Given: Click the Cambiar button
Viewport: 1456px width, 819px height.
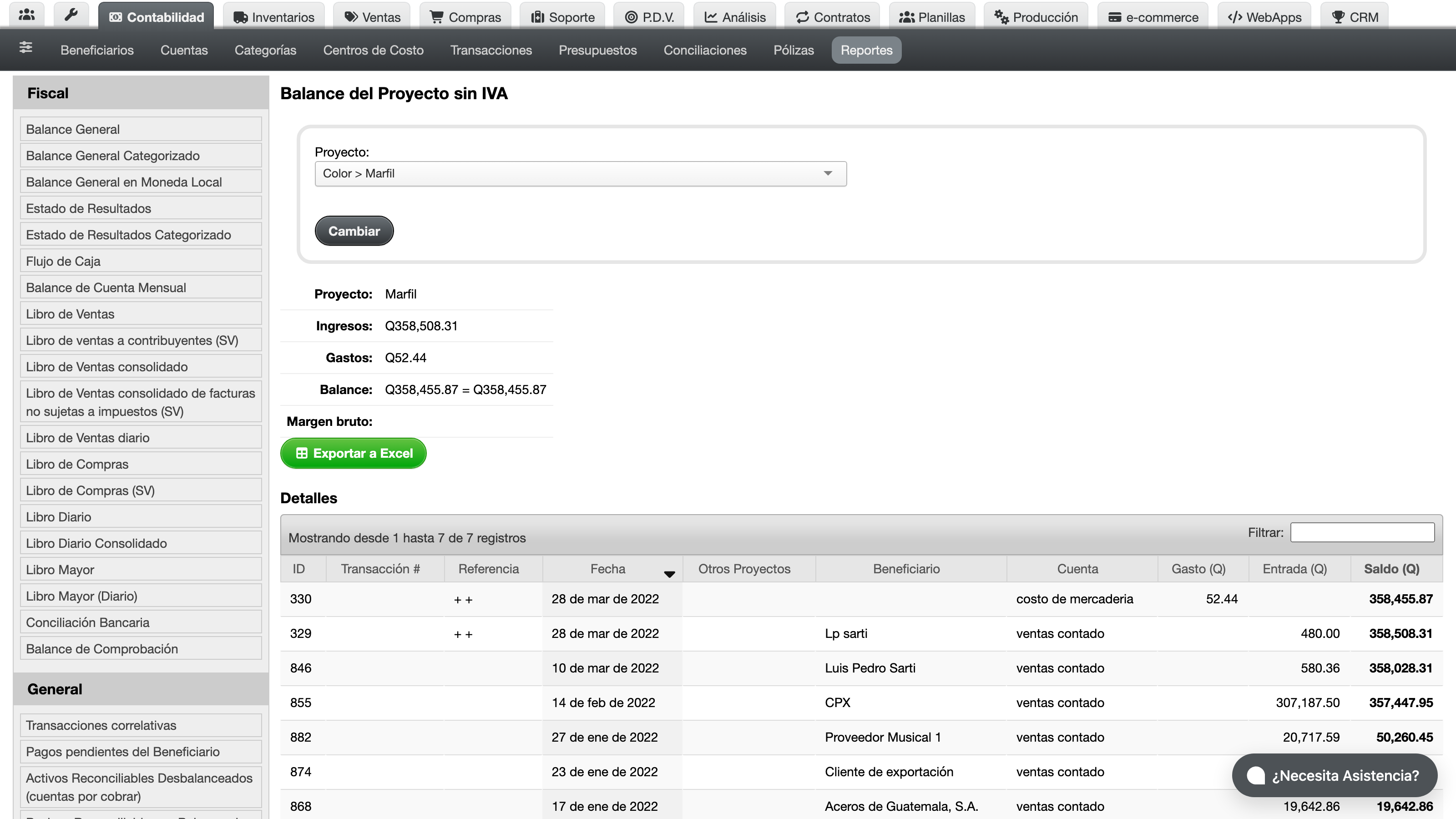Looking at the screenshot, I should pos(354,231).
